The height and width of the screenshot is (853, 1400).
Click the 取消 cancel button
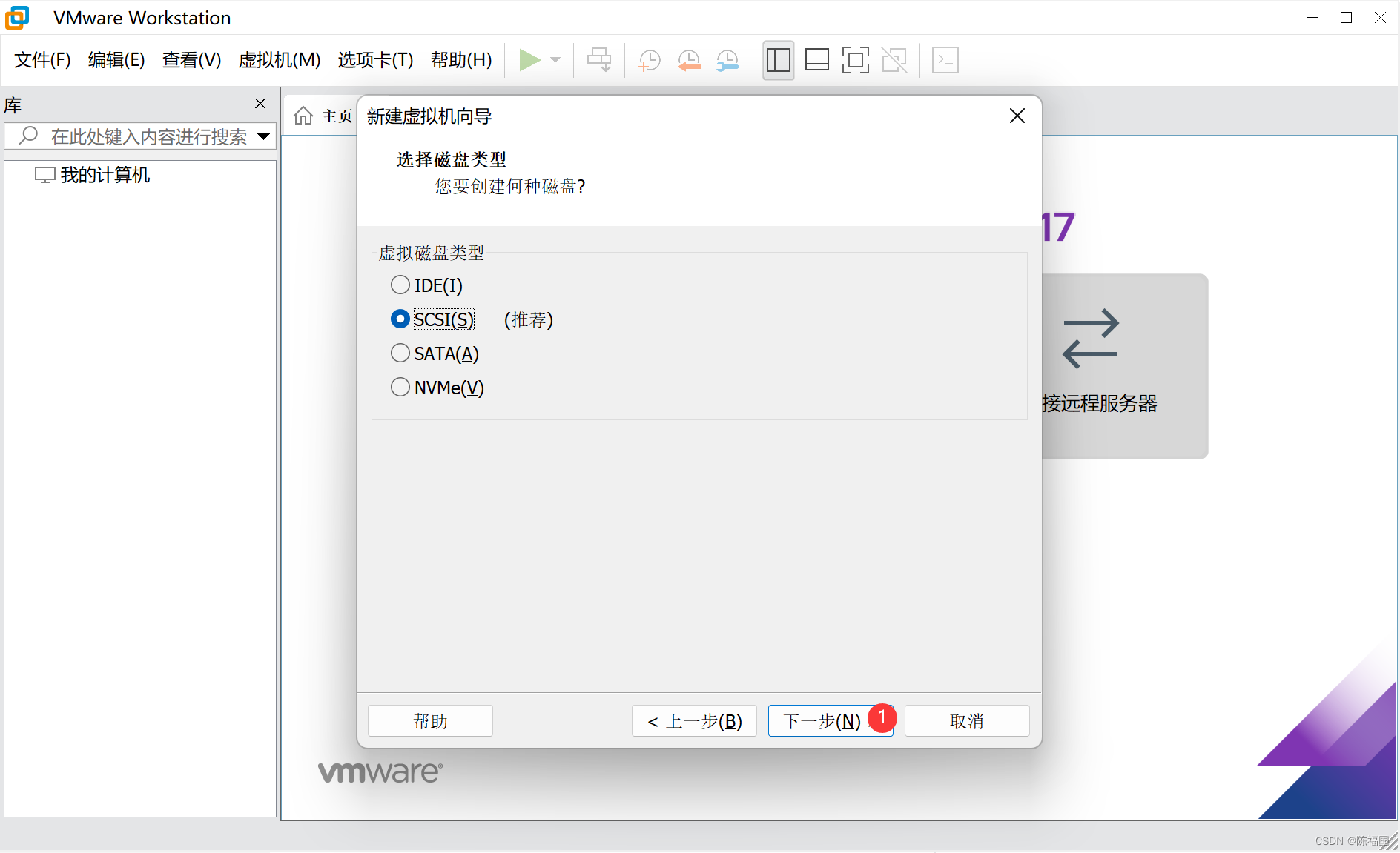967,721
